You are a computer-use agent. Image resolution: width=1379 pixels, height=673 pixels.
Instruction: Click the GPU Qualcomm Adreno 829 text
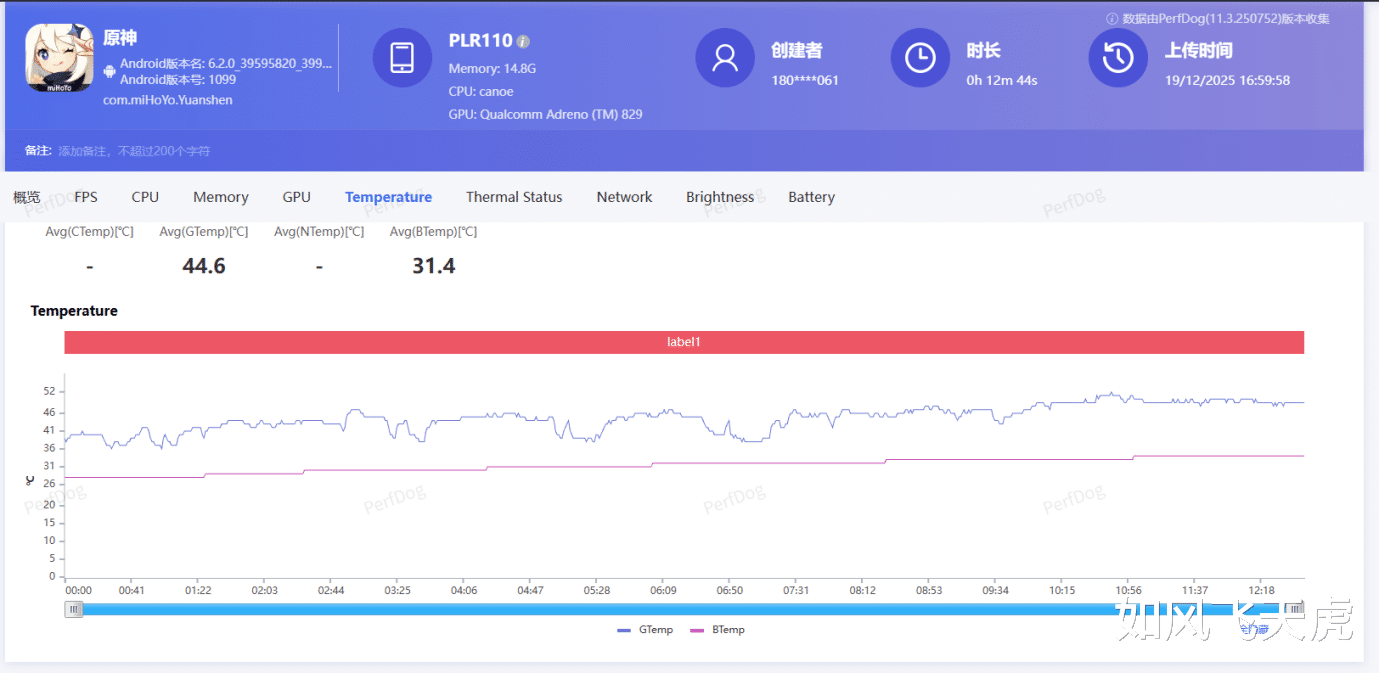pos(546,114)
